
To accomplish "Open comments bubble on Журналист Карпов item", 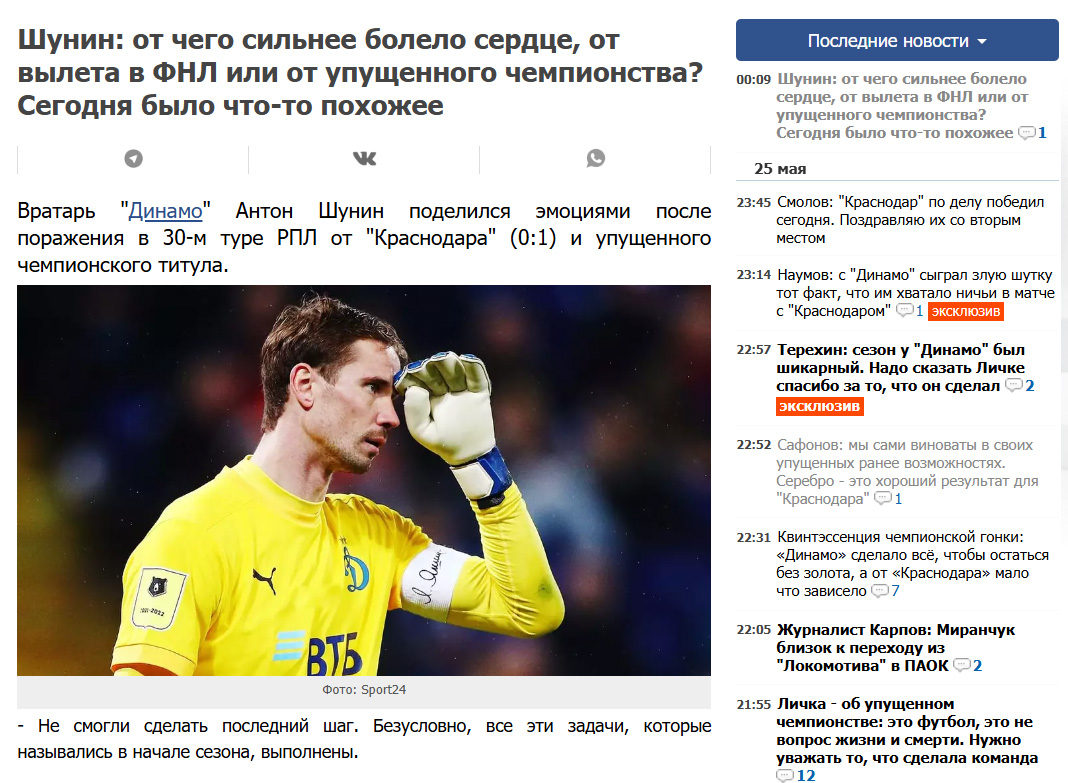I will [x=968, y=665].
